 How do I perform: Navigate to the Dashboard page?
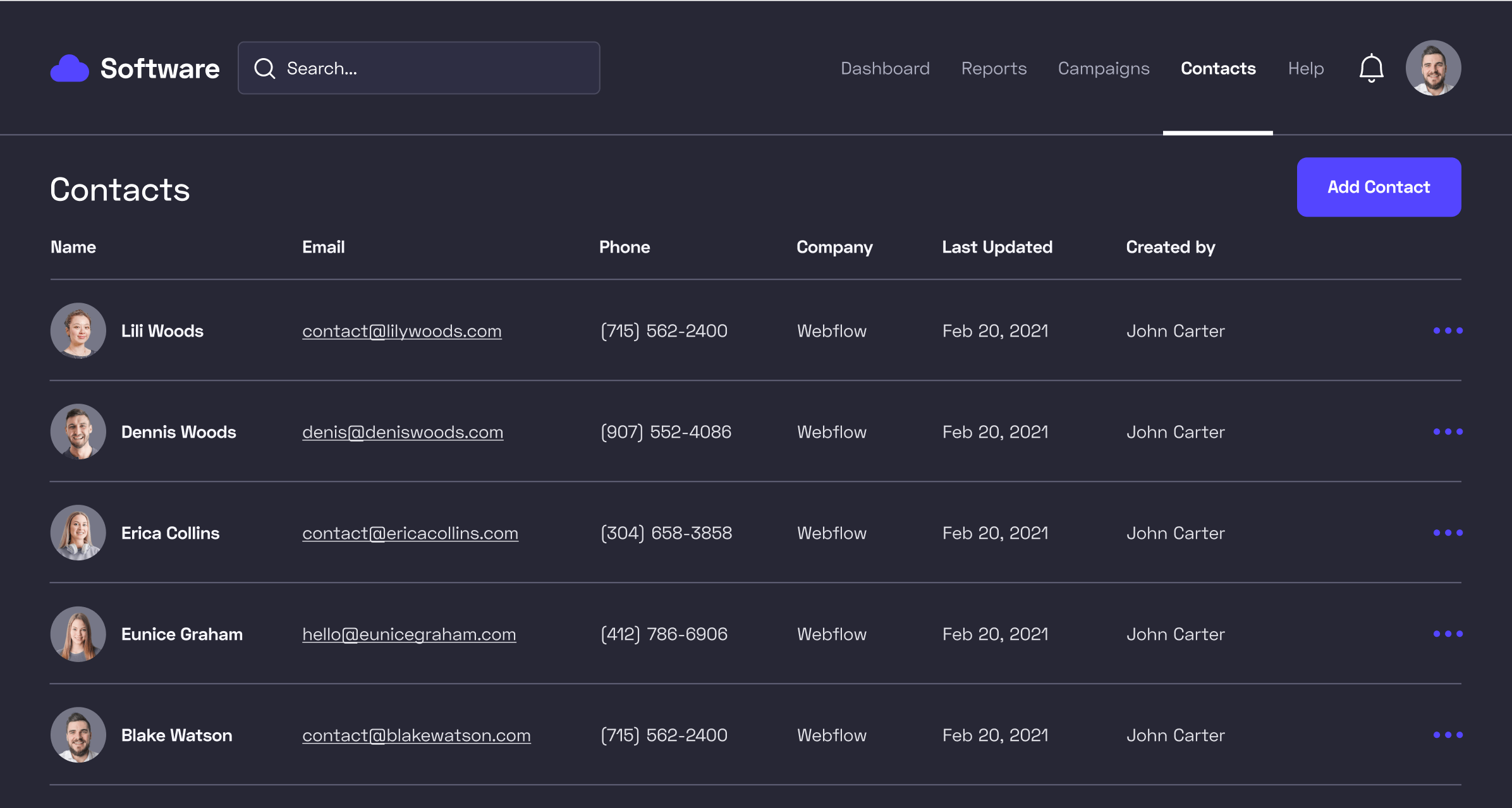point(884,68)
